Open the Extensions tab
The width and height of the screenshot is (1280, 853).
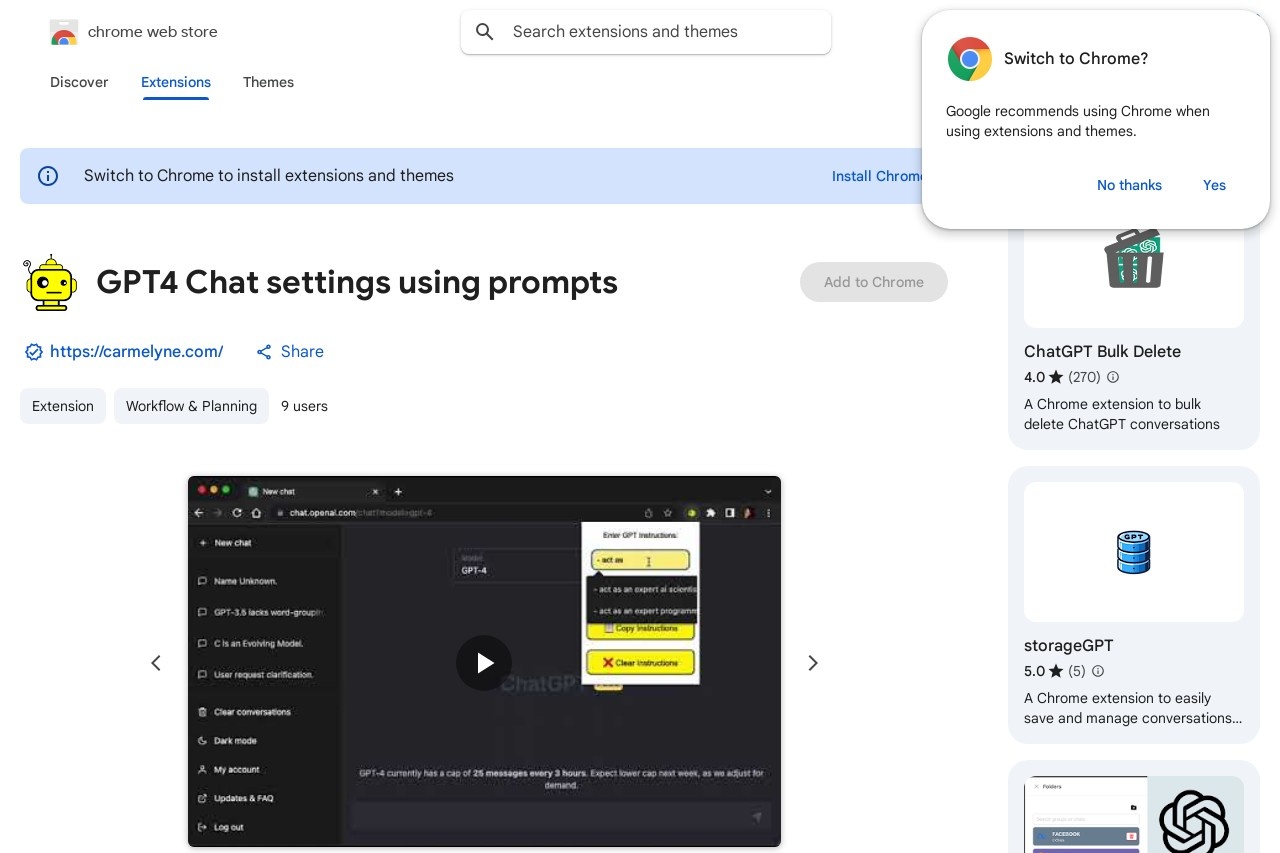176,82
